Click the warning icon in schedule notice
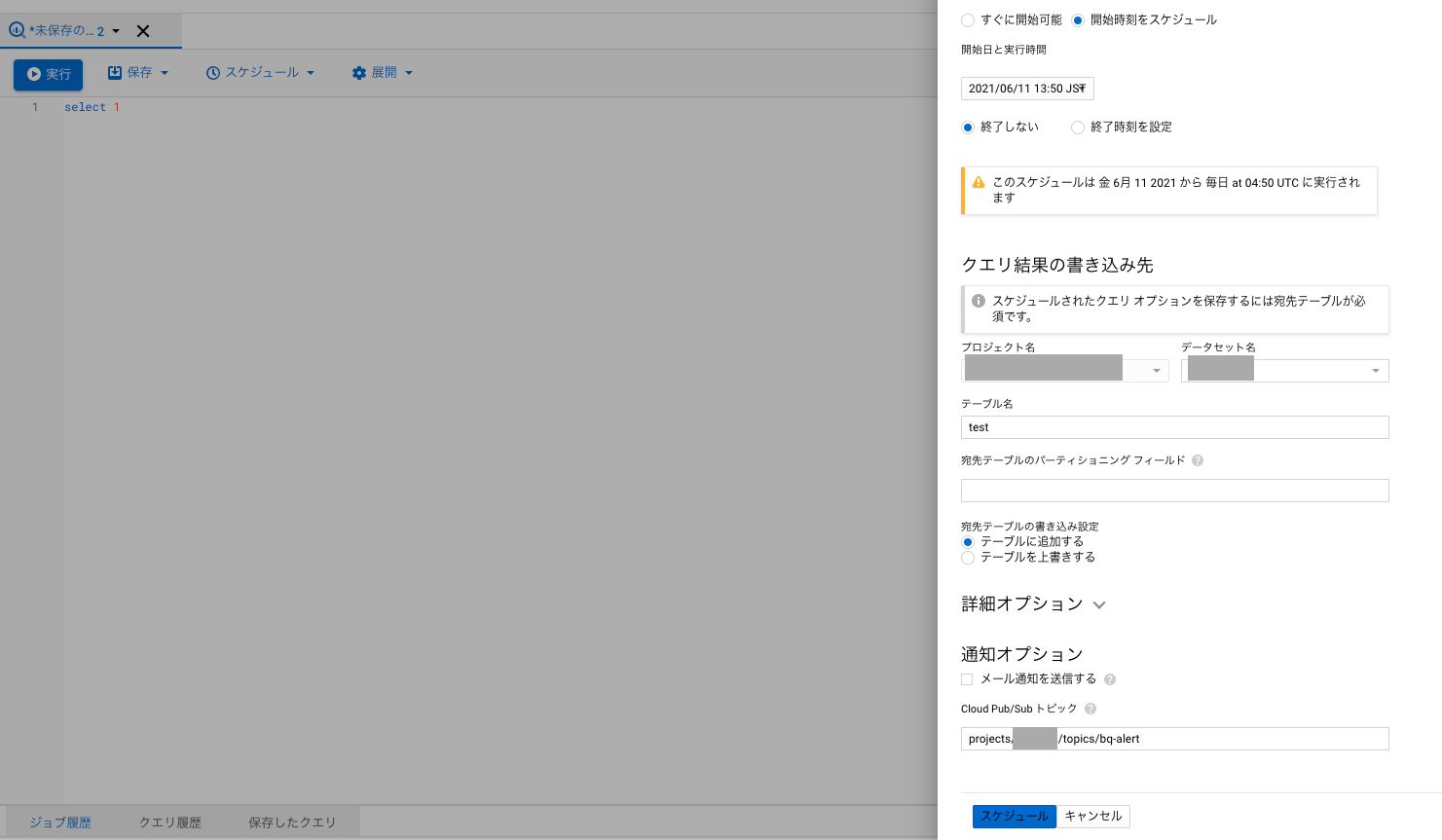 point(979,182)
